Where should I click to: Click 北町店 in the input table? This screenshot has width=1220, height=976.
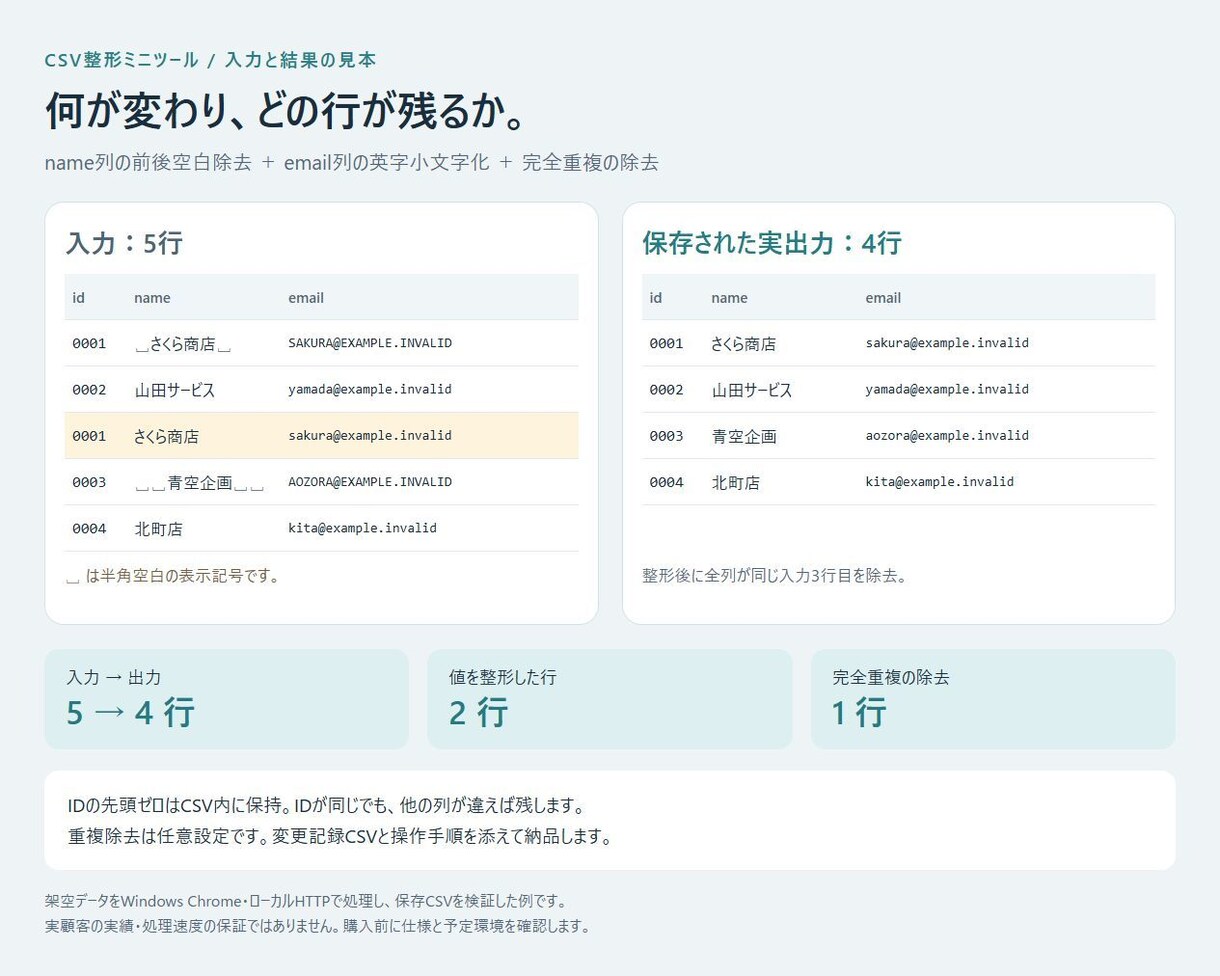pyautogui.click(x=158, y=528)
